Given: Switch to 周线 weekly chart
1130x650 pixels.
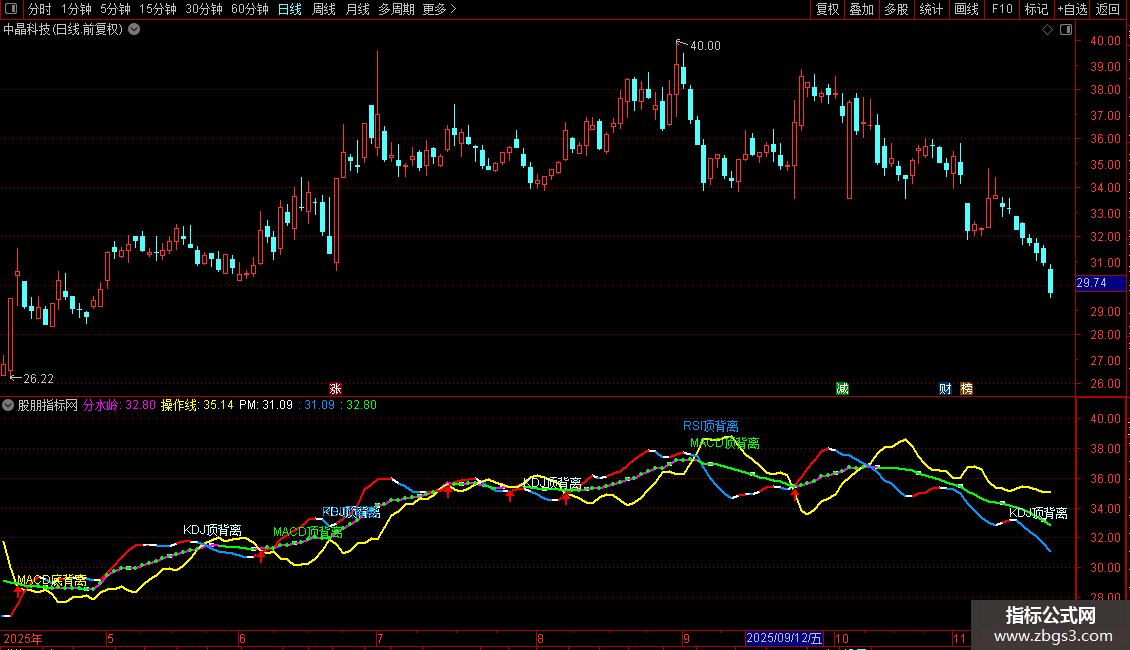Looking at the screenshot, I should (x=324, y=9).
